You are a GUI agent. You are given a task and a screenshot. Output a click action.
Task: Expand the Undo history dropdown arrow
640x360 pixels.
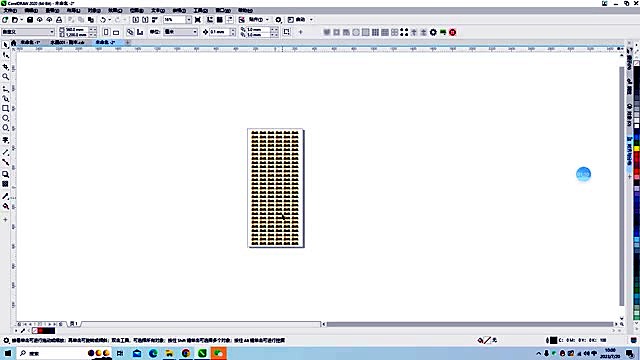tap(109, 20)
